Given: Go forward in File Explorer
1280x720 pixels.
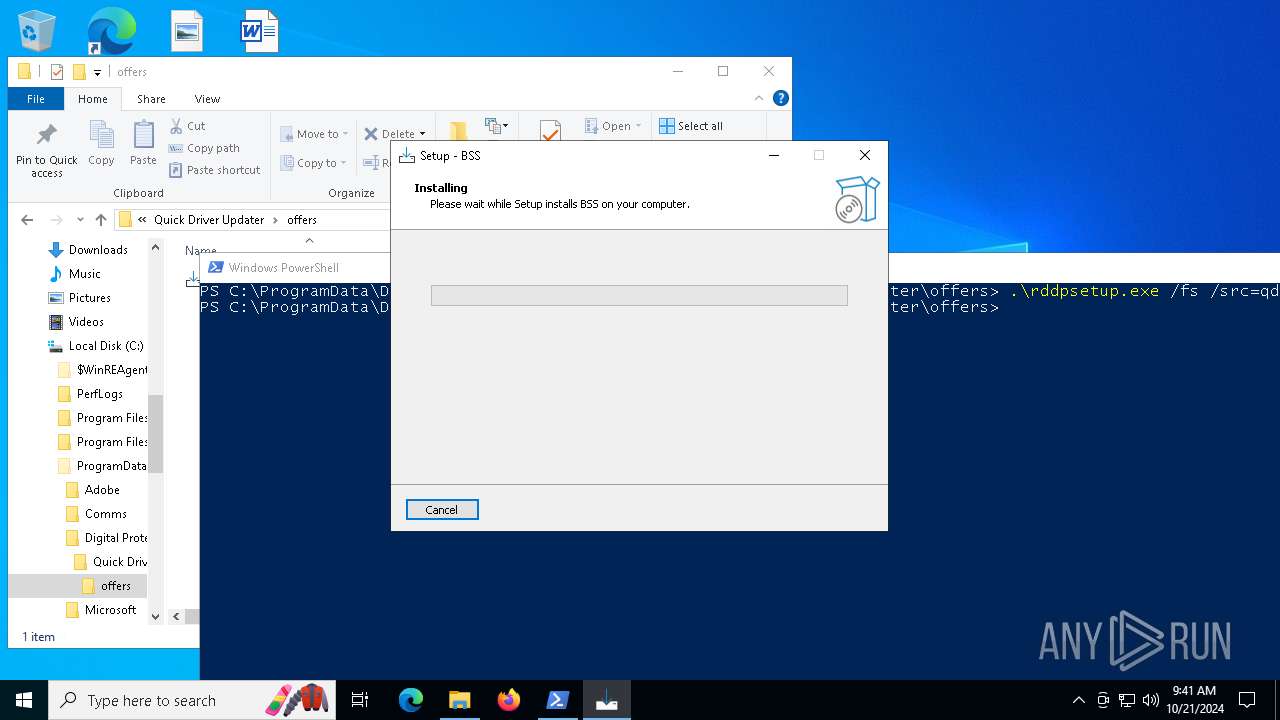Looking at the screenshot, I should point(57,220).
